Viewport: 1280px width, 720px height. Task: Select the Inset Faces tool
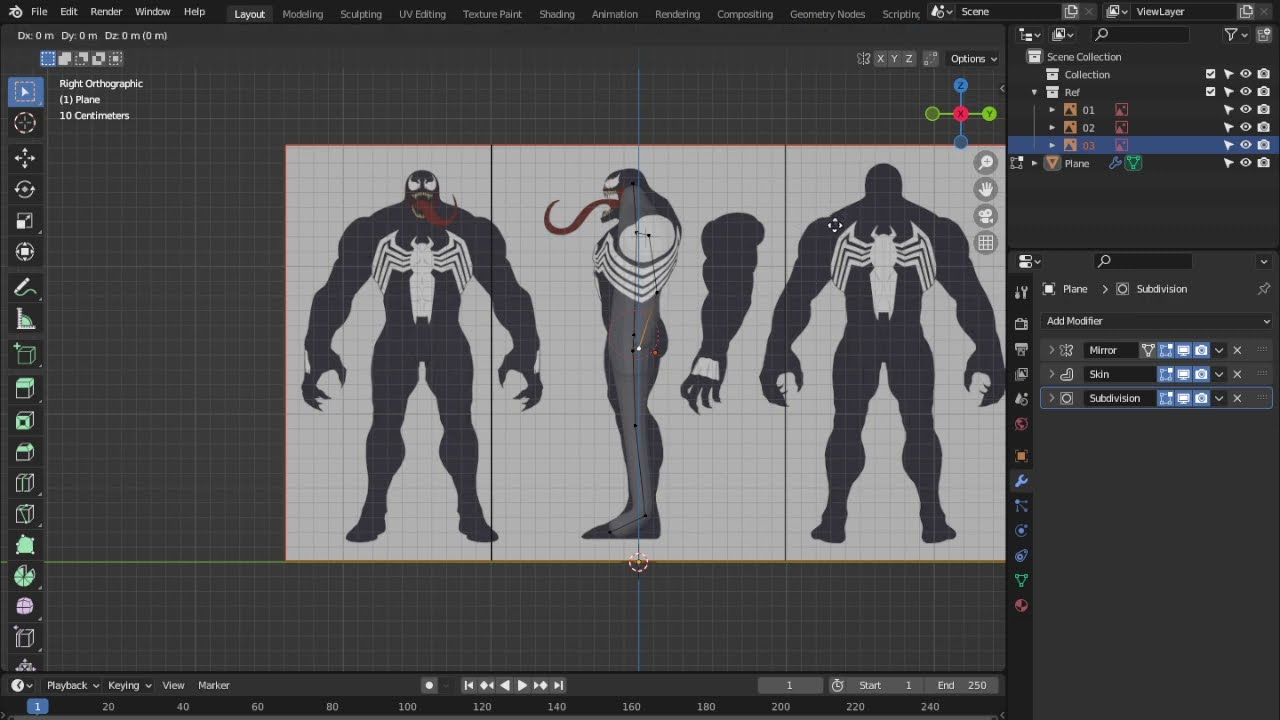point(25,420)
